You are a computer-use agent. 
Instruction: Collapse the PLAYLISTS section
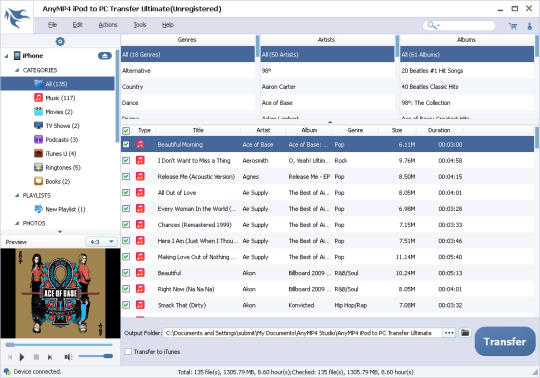pyautogui.click(x=17, y=195)
